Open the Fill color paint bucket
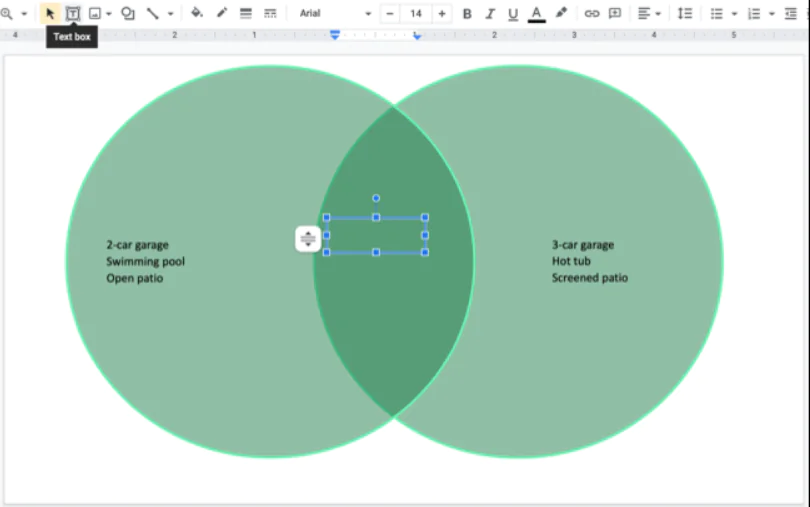Viewport: 810px width, 507px height. tap(196, 13)
